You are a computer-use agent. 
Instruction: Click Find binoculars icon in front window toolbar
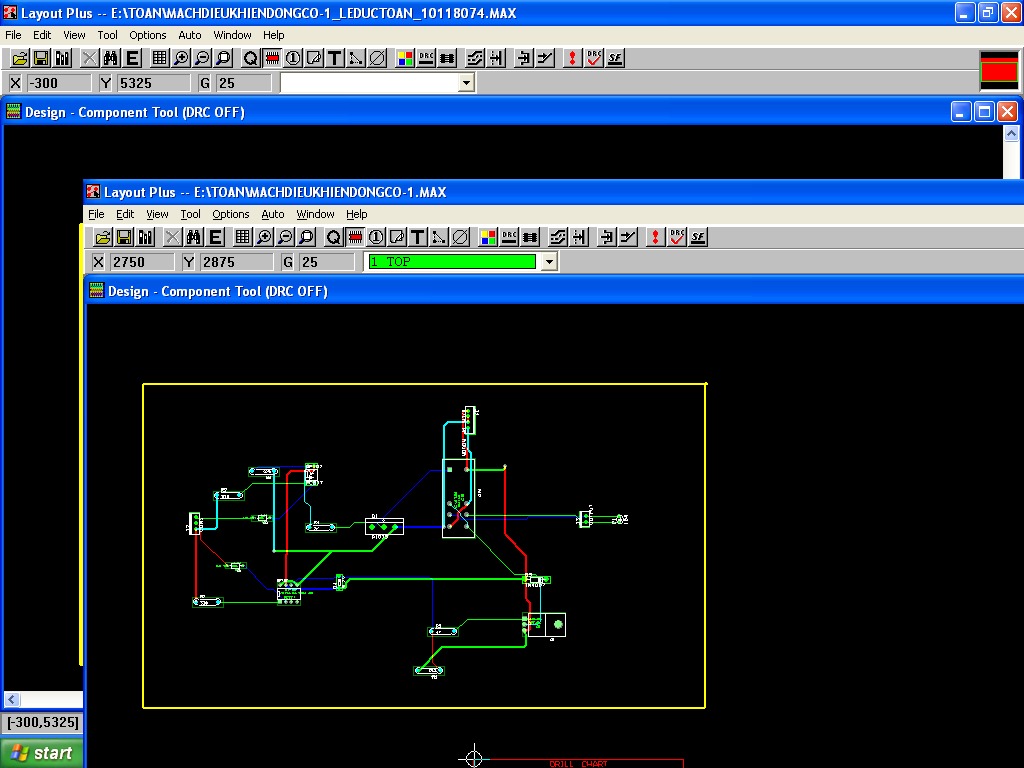pos(194,237)
